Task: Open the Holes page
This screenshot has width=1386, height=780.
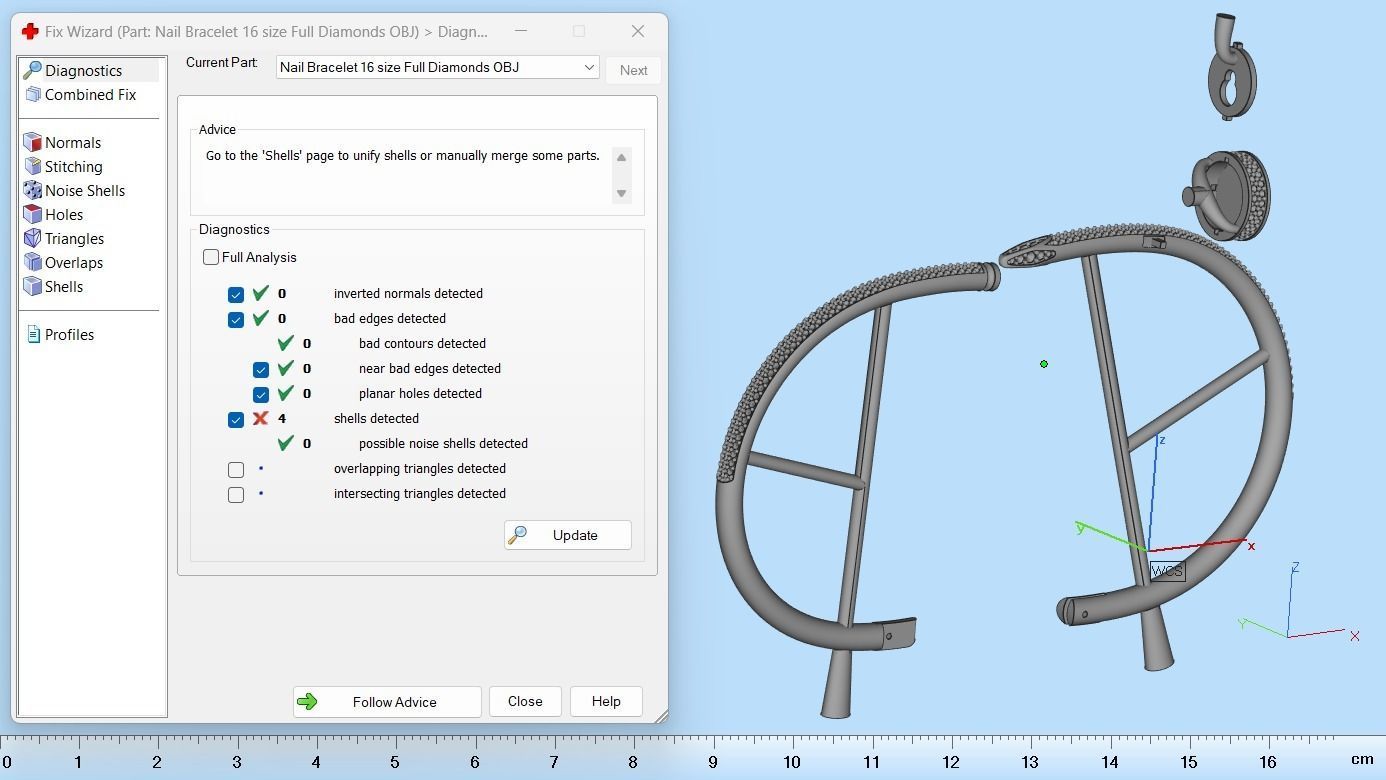Action: click(x=64, y=215)
